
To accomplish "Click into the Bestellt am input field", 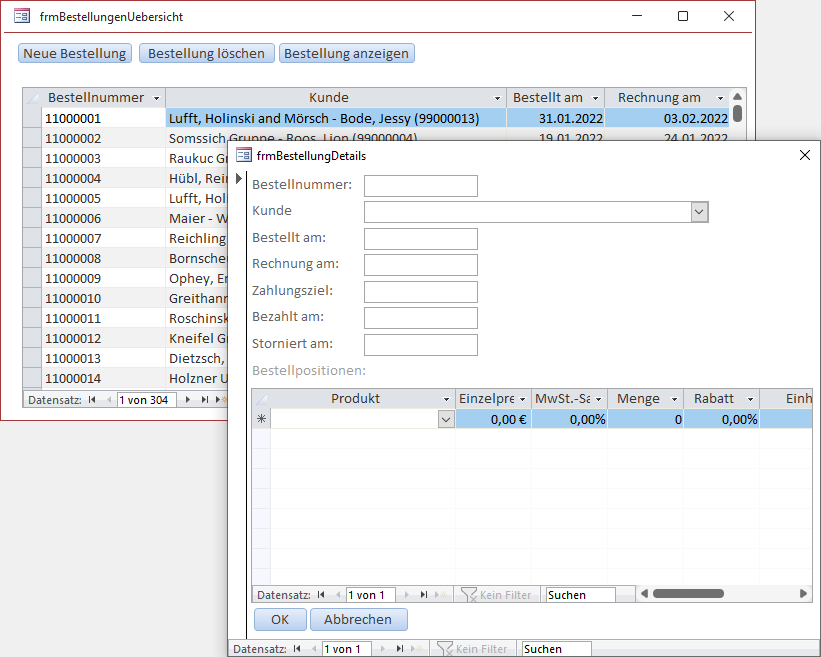I will tap(420, 238).
